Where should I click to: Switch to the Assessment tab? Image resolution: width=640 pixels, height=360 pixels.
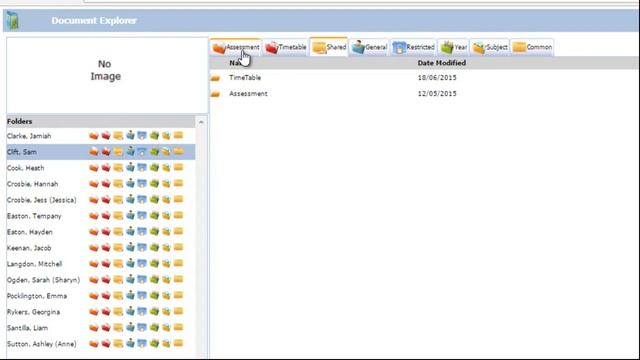pos(236,47)
